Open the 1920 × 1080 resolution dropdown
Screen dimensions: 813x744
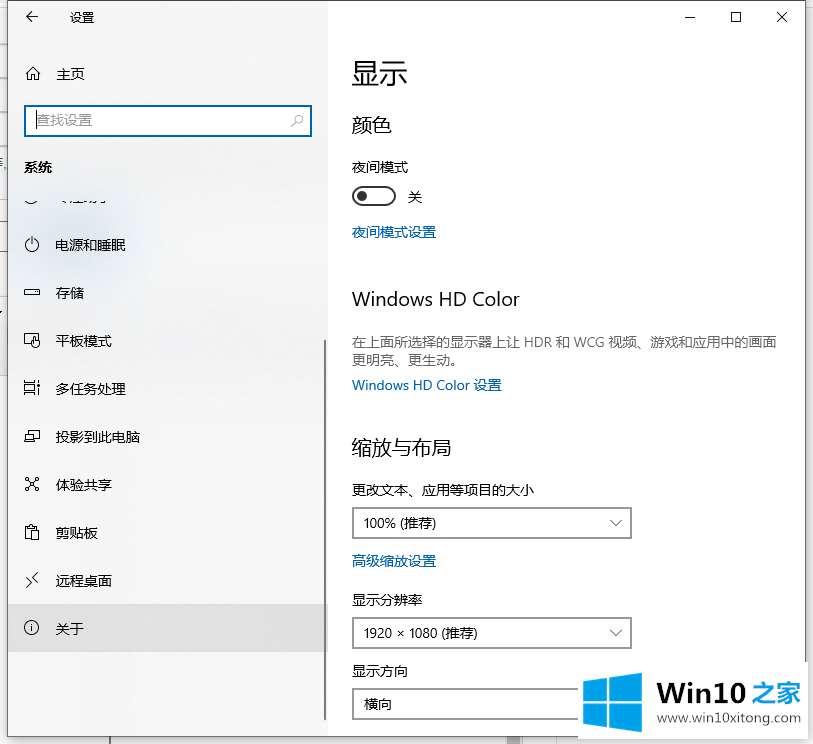[492, 633]
